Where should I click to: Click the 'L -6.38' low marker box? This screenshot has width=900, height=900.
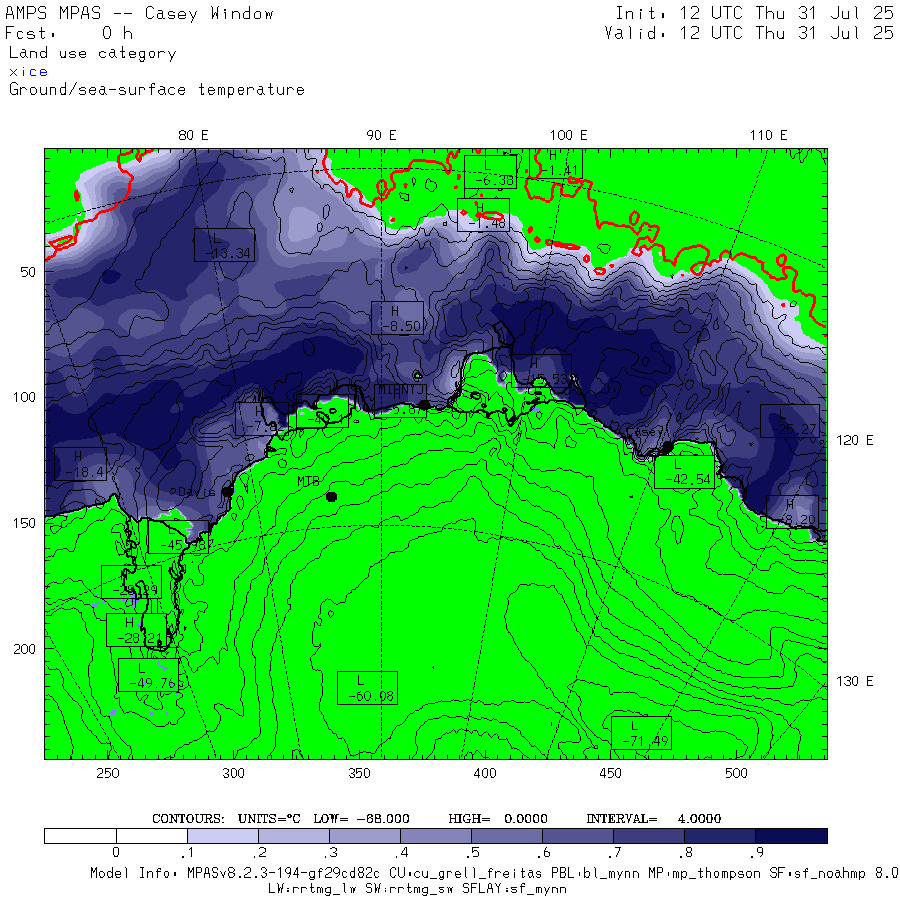(x=490, y=172)
